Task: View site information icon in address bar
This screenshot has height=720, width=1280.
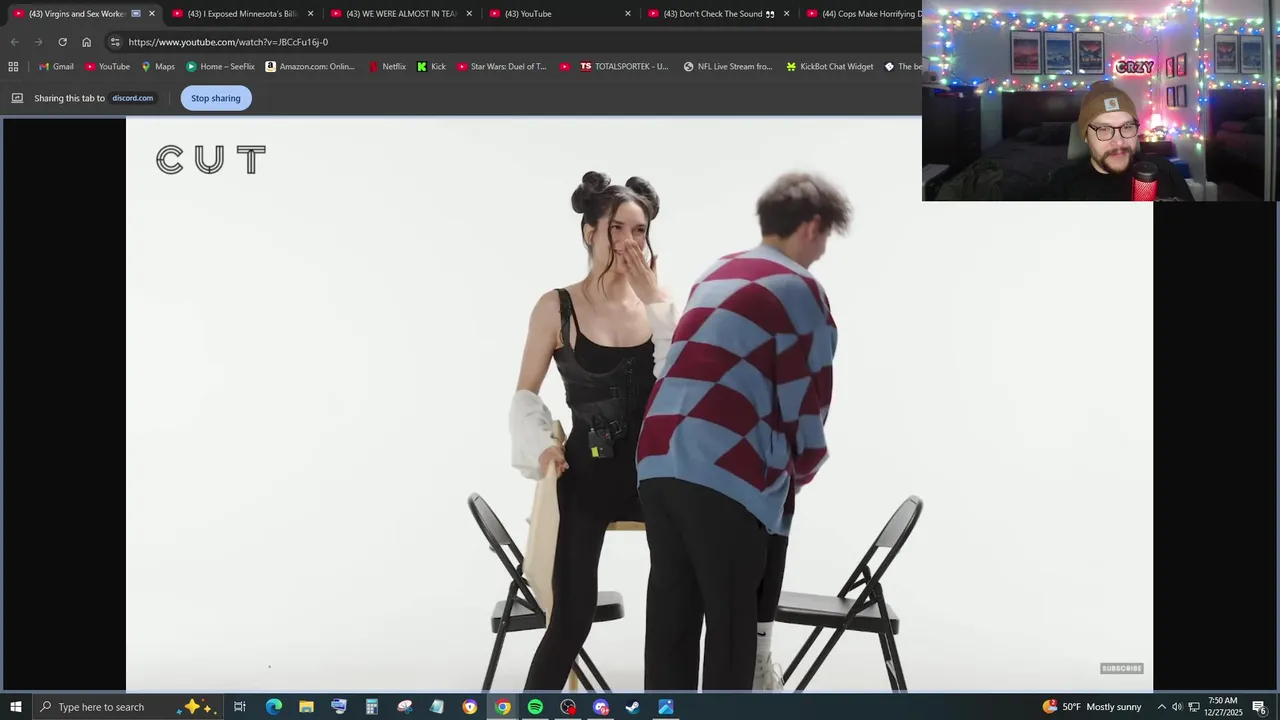Action: coord(115,42)
